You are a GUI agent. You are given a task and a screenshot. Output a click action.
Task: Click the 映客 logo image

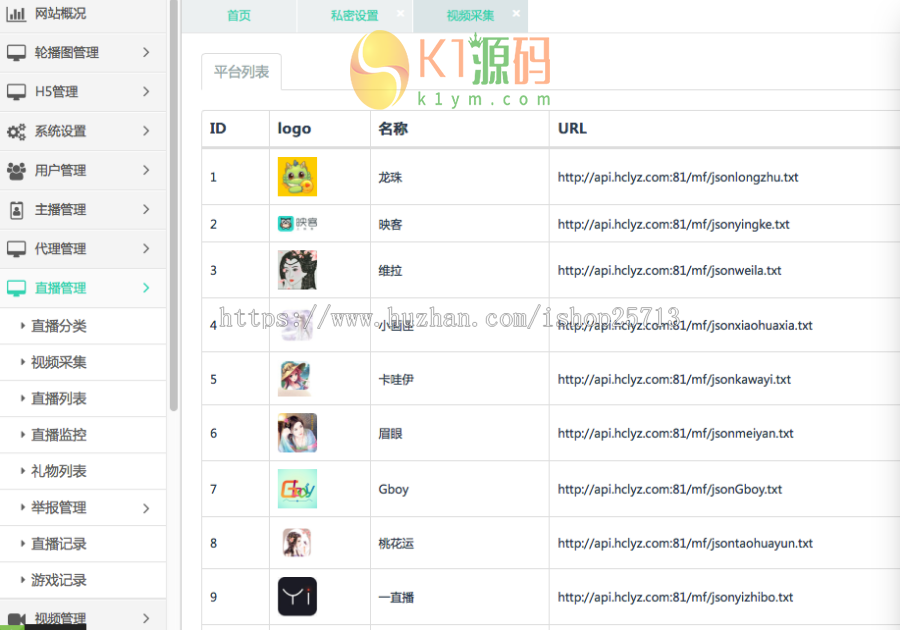pos(297,223)
